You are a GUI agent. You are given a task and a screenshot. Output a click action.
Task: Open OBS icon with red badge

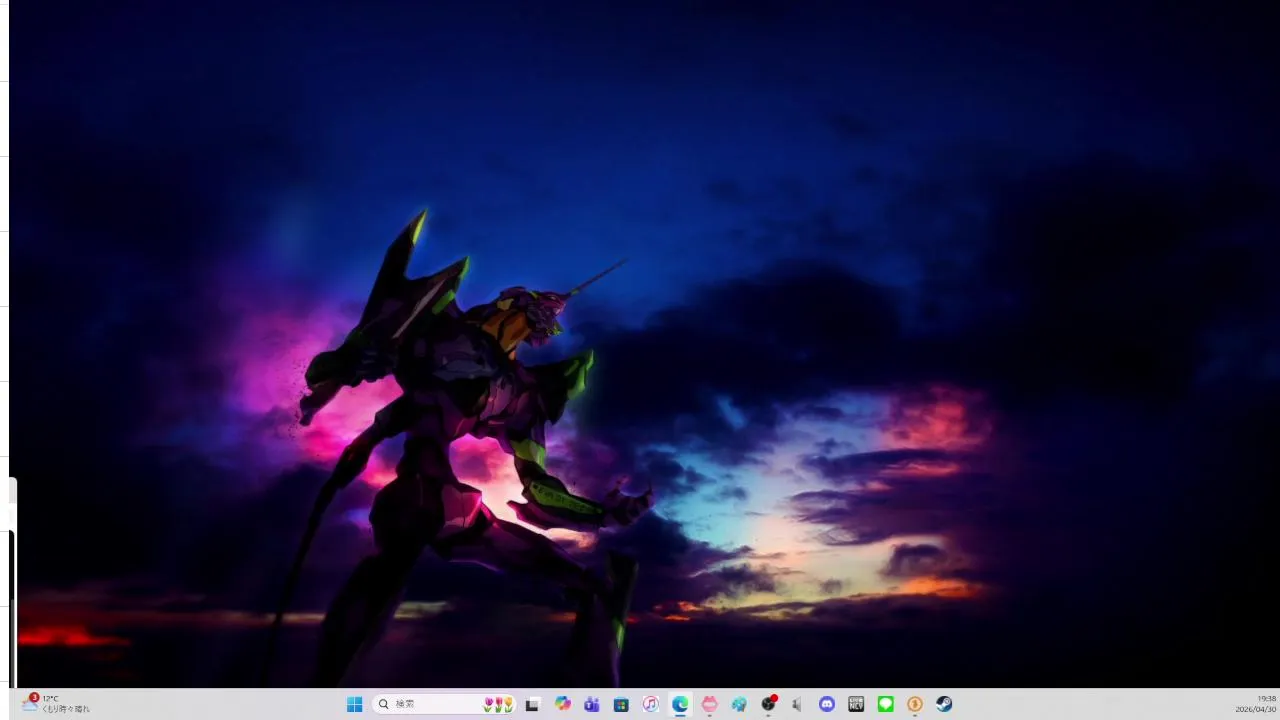coord(768,704)
